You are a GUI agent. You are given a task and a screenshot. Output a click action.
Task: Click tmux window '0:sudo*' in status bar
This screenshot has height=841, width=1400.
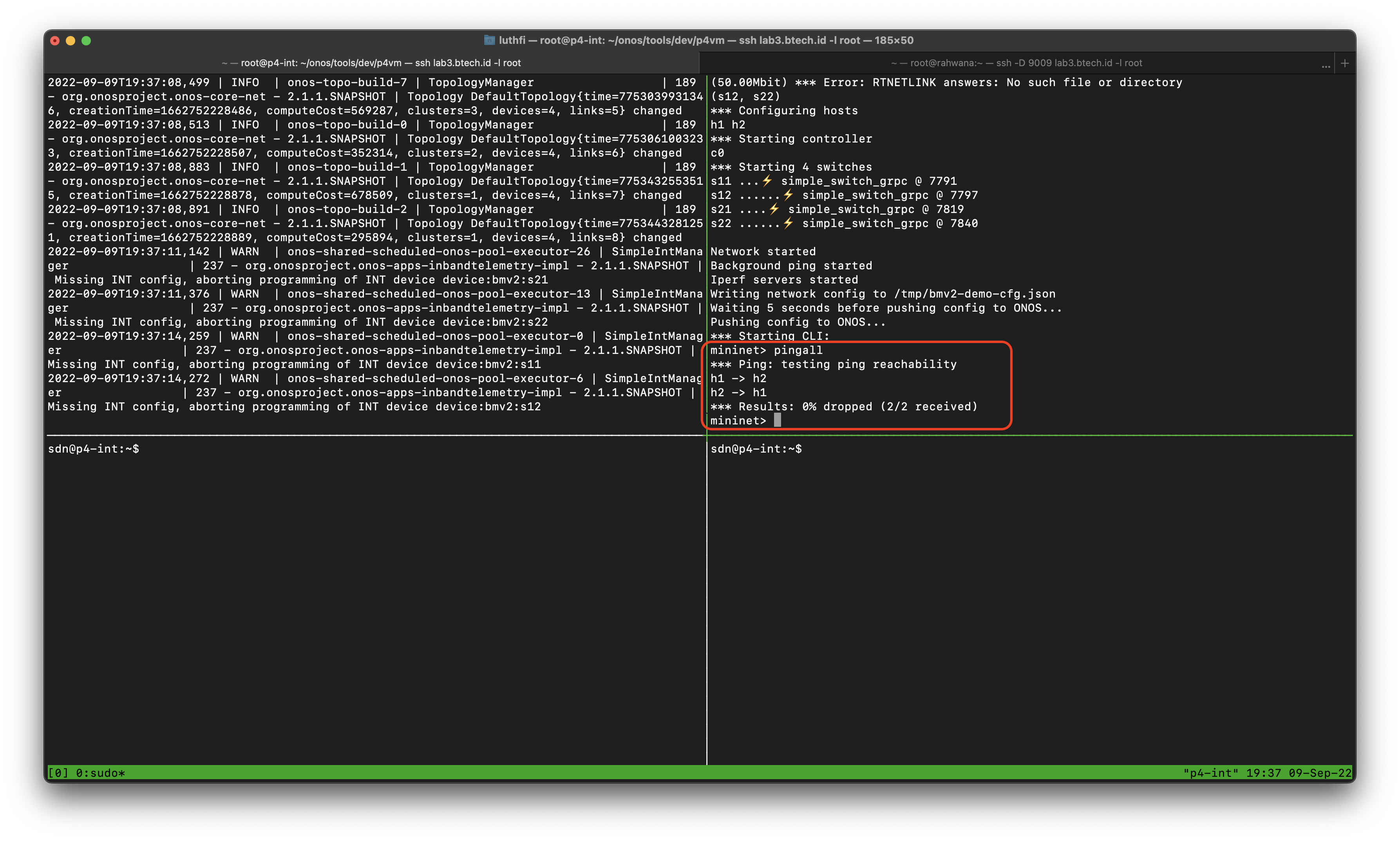(x=100, y=773)
